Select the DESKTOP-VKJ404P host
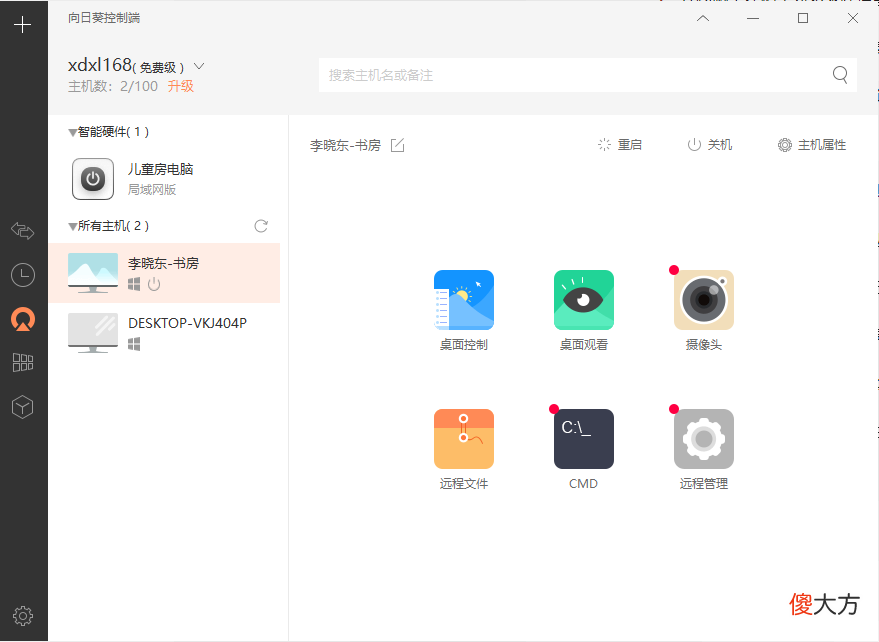This screenshot has width=879, height=642. 164,333
